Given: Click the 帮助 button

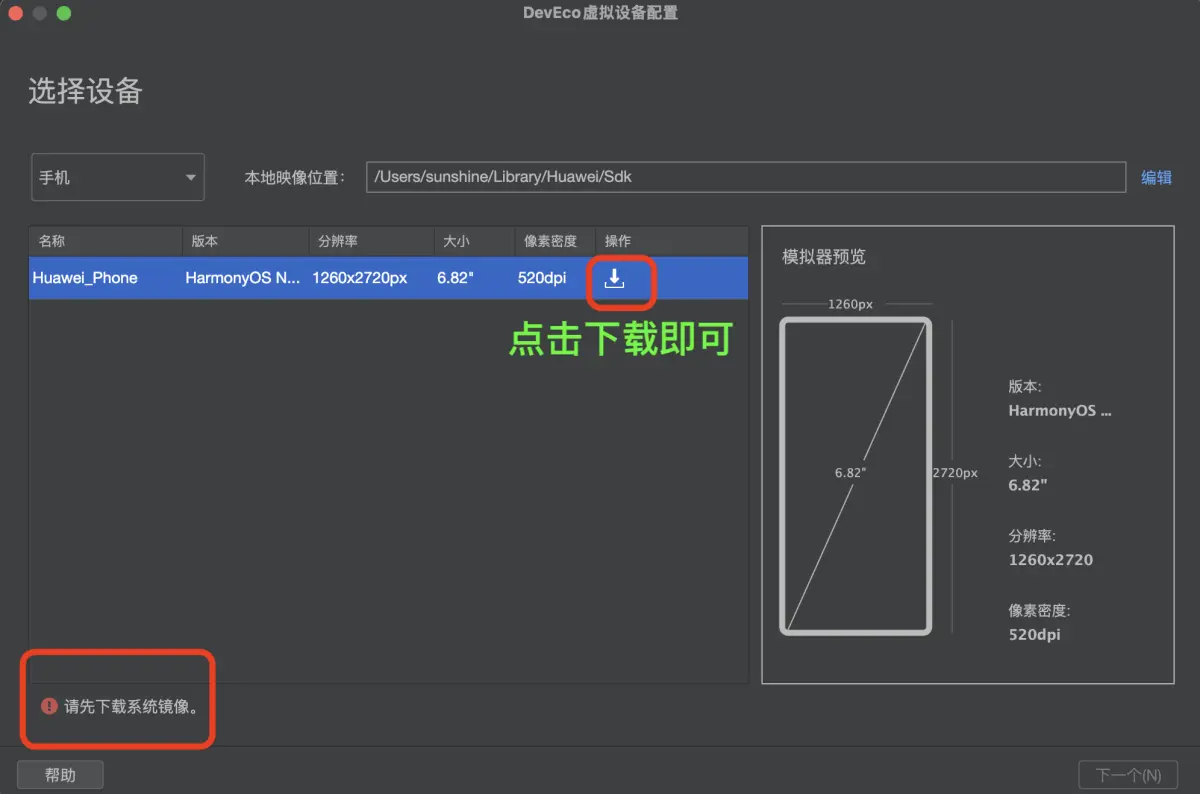Looking at the screenshot, I should 60,774.
